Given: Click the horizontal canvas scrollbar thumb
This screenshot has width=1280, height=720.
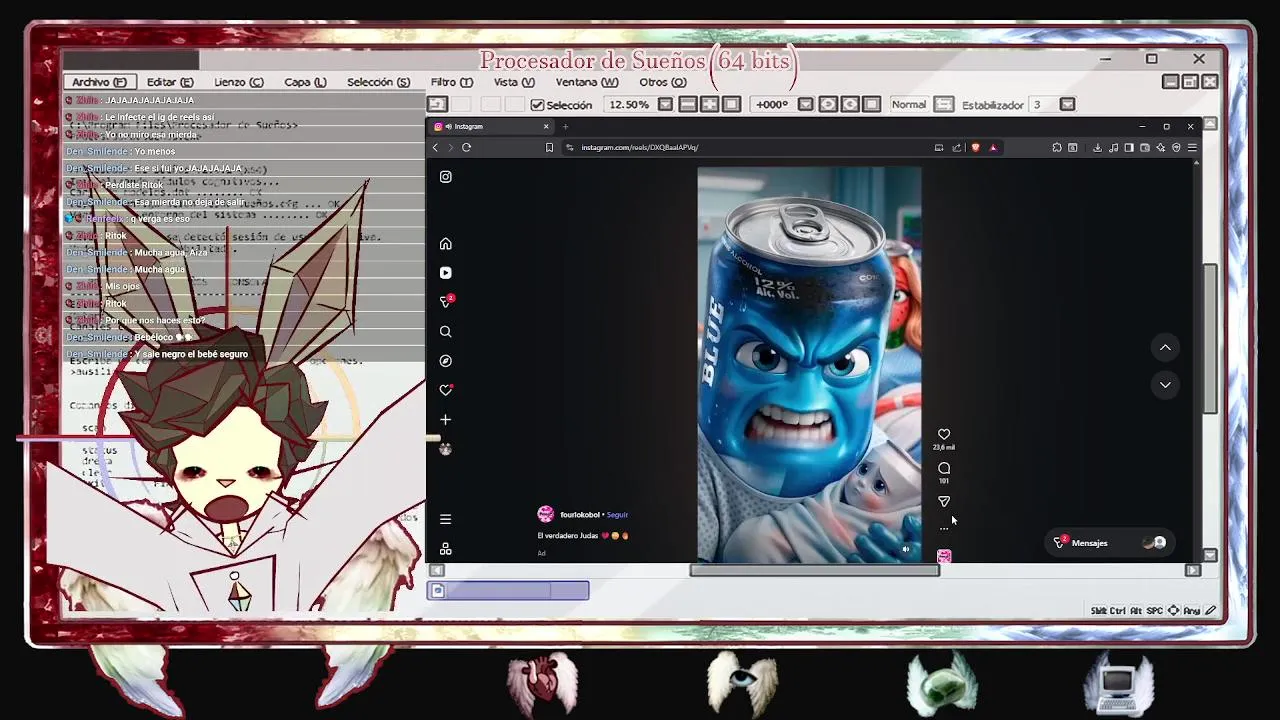Looking at the screenshot, I should tap(815, 570).
